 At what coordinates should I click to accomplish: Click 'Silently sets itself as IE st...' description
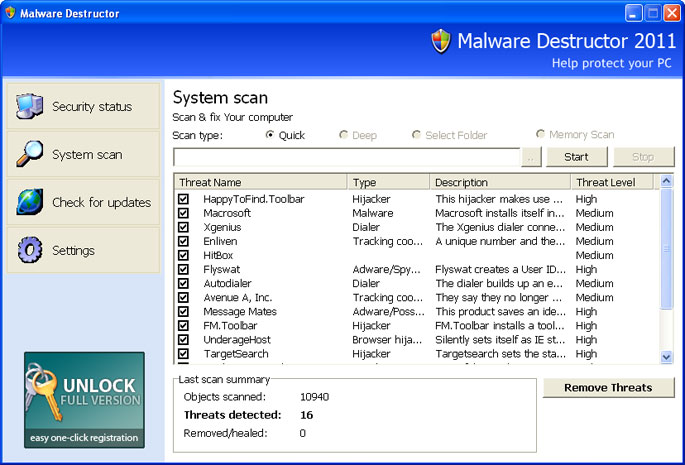click(500, 340)
